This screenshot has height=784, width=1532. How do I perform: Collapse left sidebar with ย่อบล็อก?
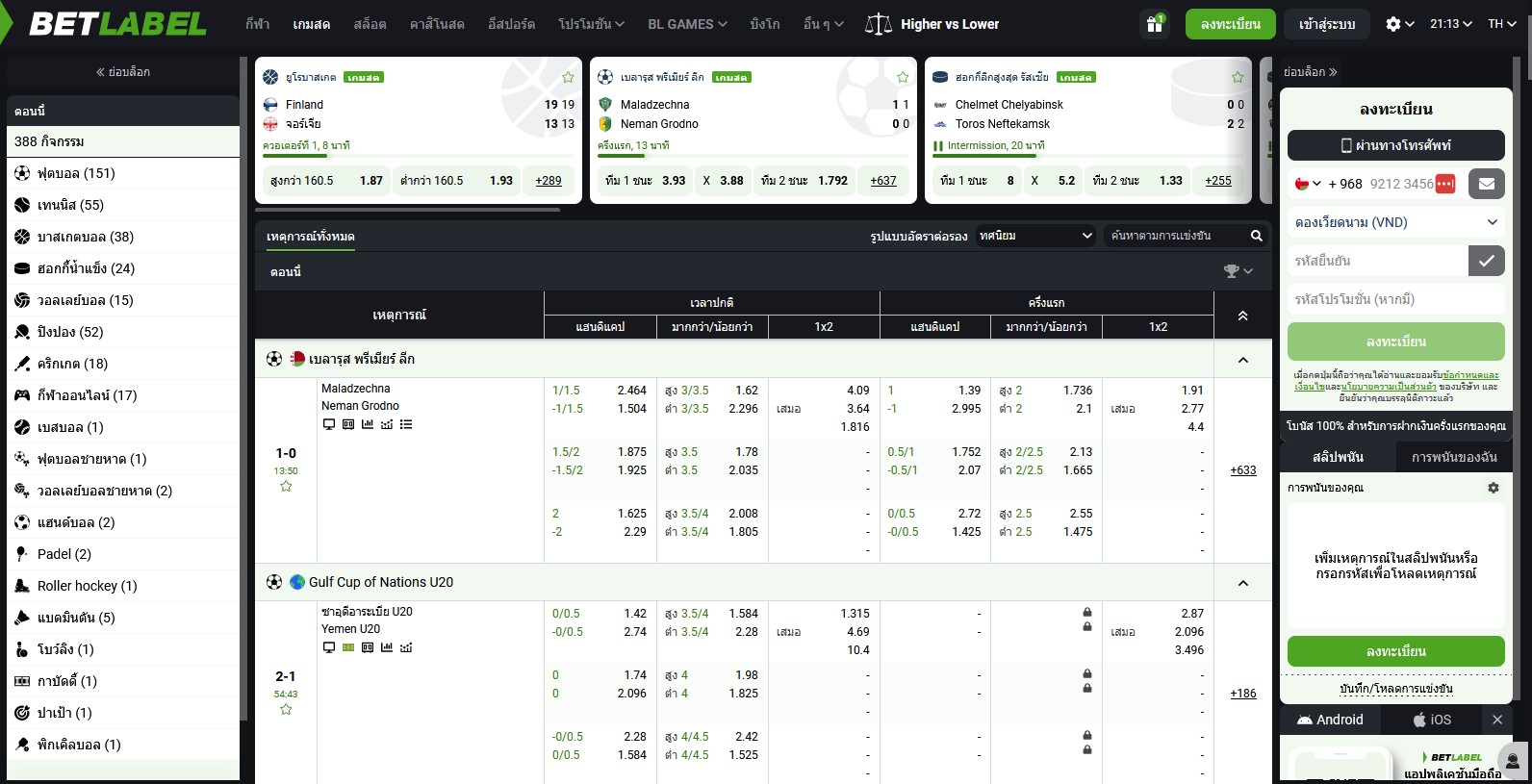123,72
